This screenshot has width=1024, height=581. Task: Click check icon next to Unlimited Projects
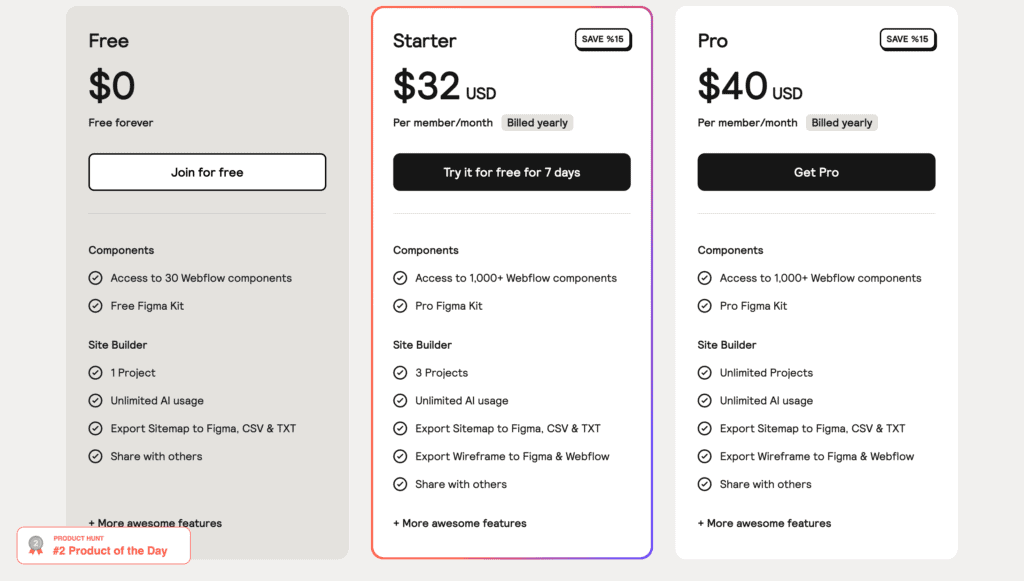705,373
